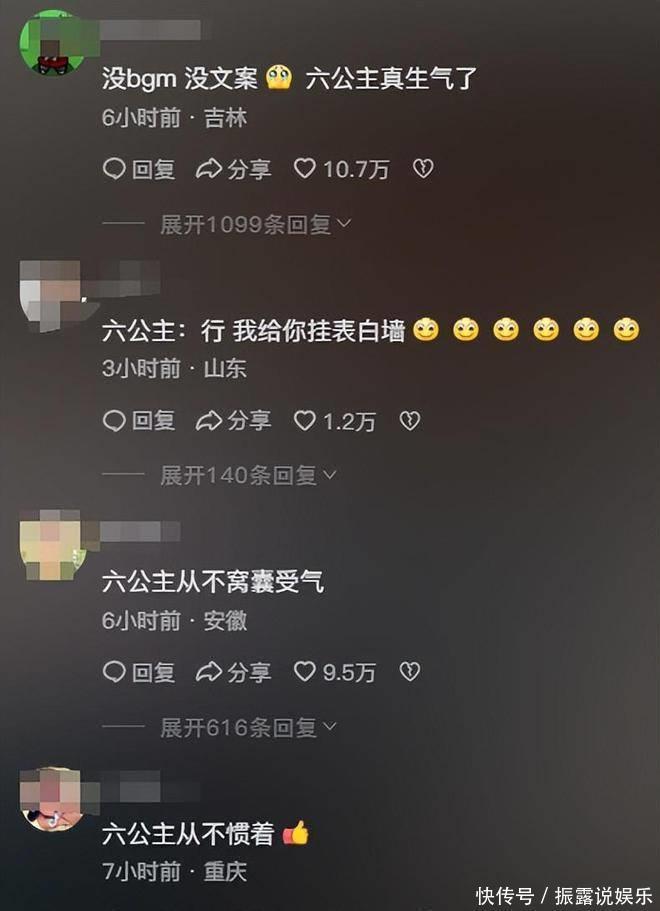Screen dimensions: 660x911
Task: Open the avatar of the 山东 commenter
Action: [x=51, y=295]
